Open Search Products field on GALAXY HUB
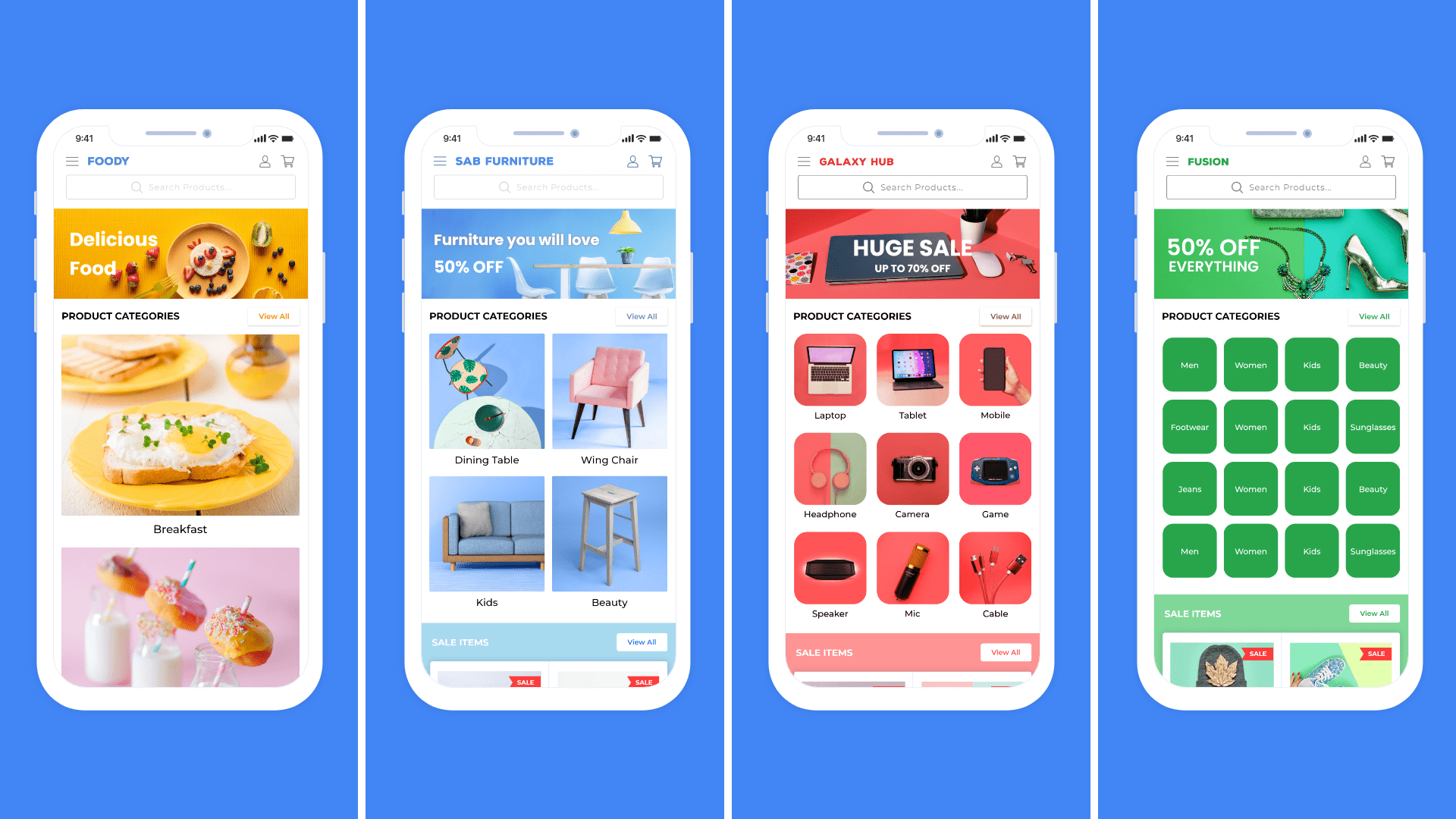The image size is (1456, 819). pos(912,187)
